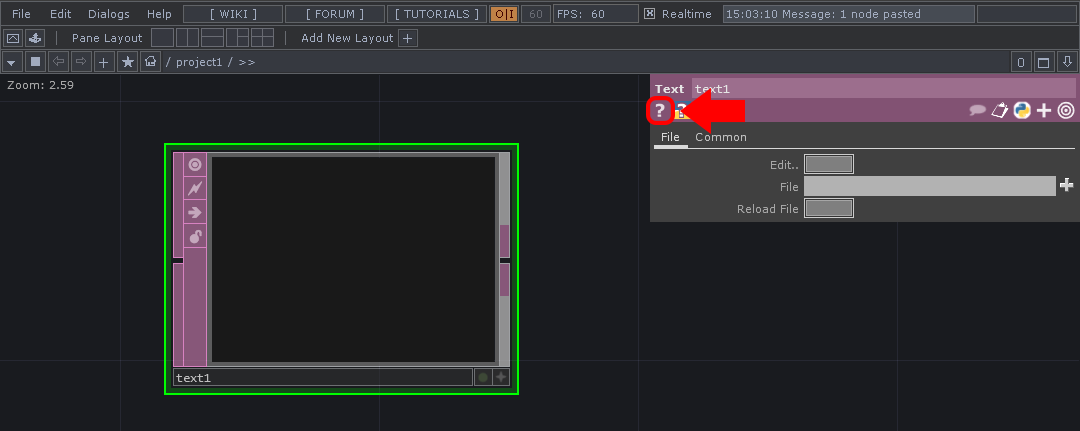Image resolution: width=1080 pixels, height=431 pixels.
Task: Click the pane minimize down-arrow button
Action: point(1066,62)
